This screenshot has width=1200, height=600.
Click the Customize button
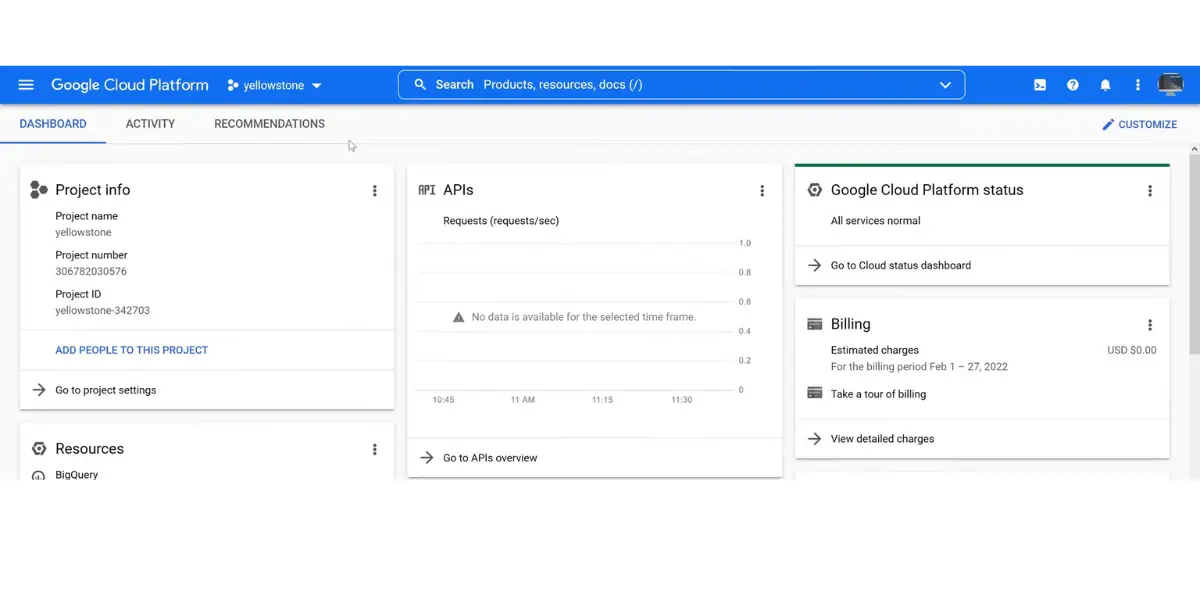(x=1139, y=125)
